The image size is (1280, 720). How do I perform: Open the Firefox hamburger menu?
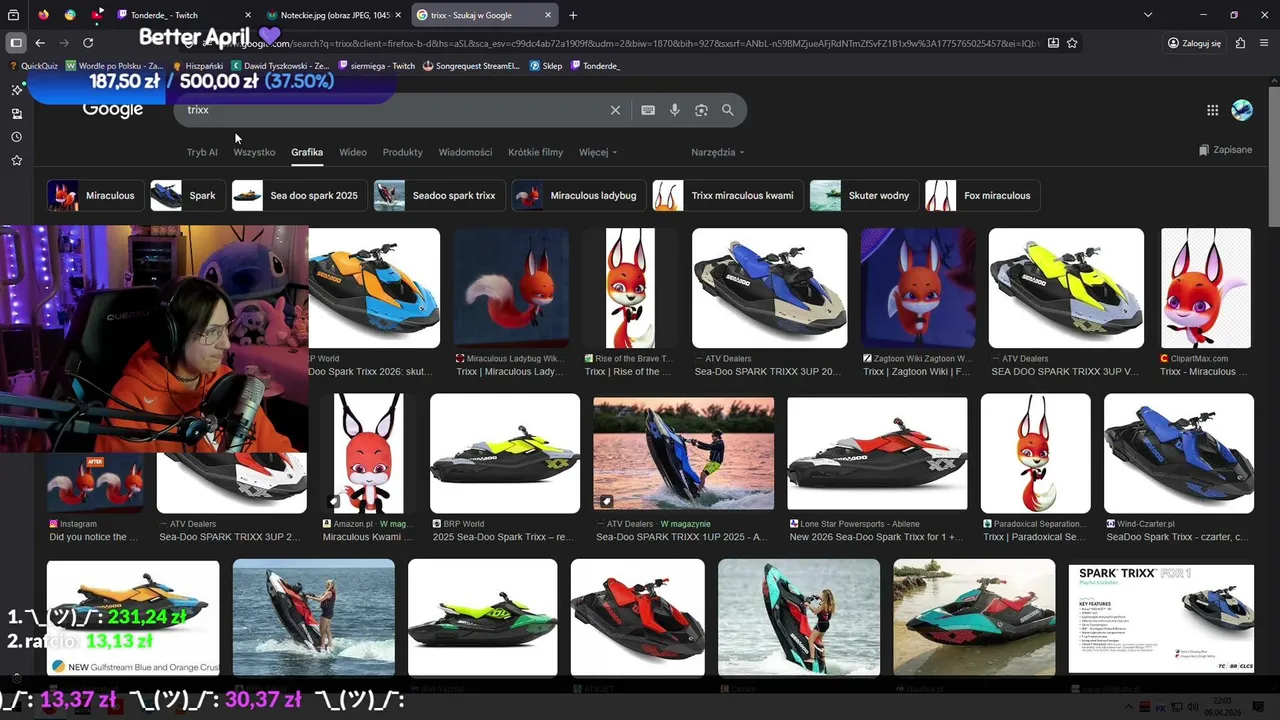coord(1264,43)
